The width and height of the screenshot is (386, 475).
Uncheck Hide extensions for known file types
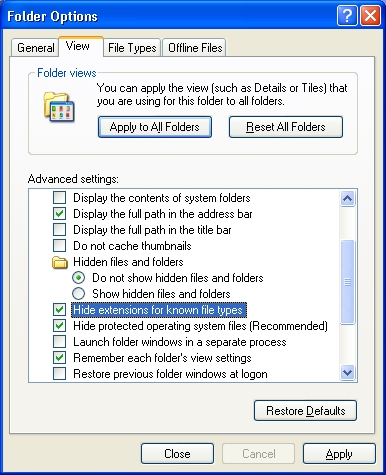pyautogui.click(x=60, y=310)
